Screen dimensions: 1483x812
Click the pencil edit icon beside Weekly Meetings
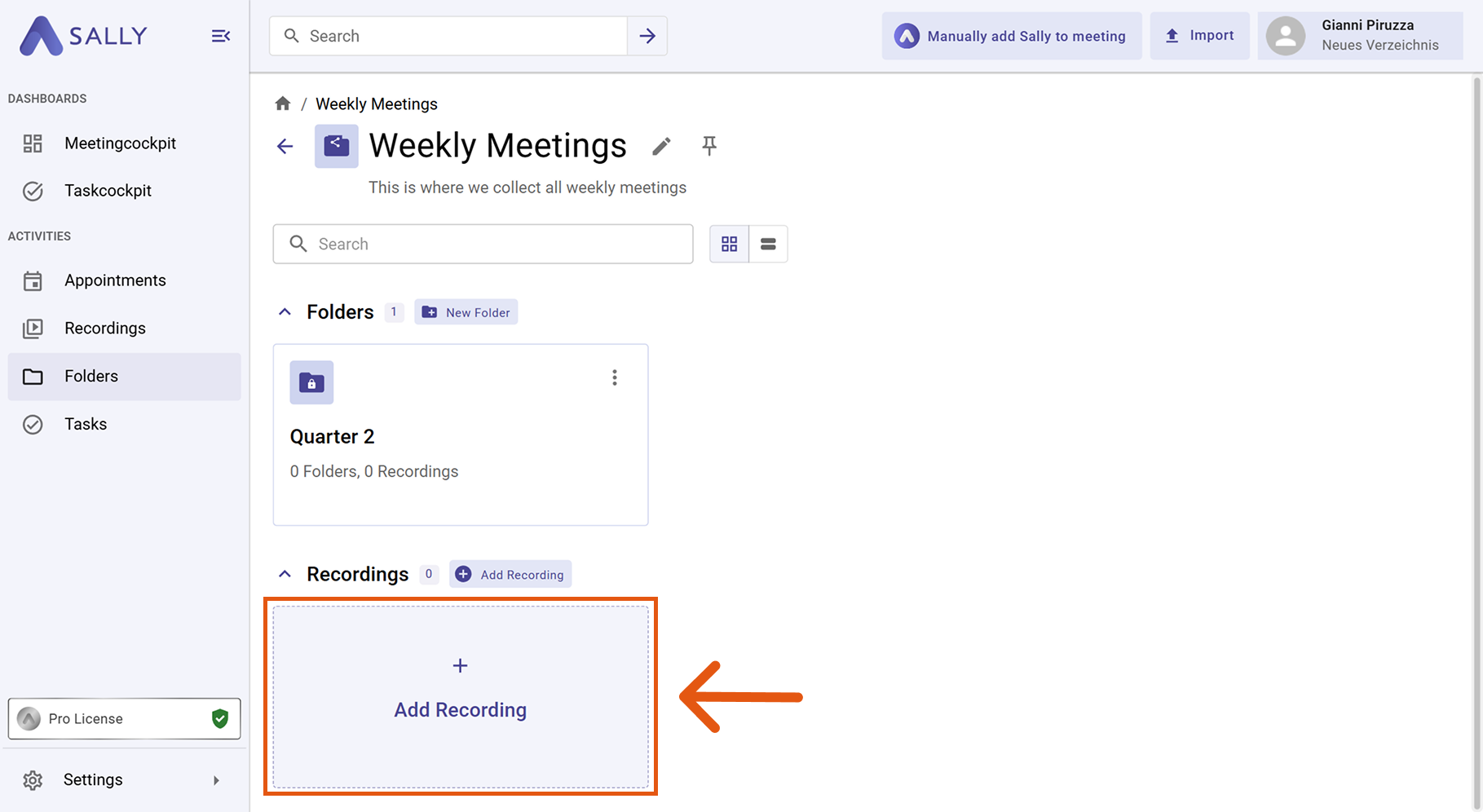pos(661,147)
